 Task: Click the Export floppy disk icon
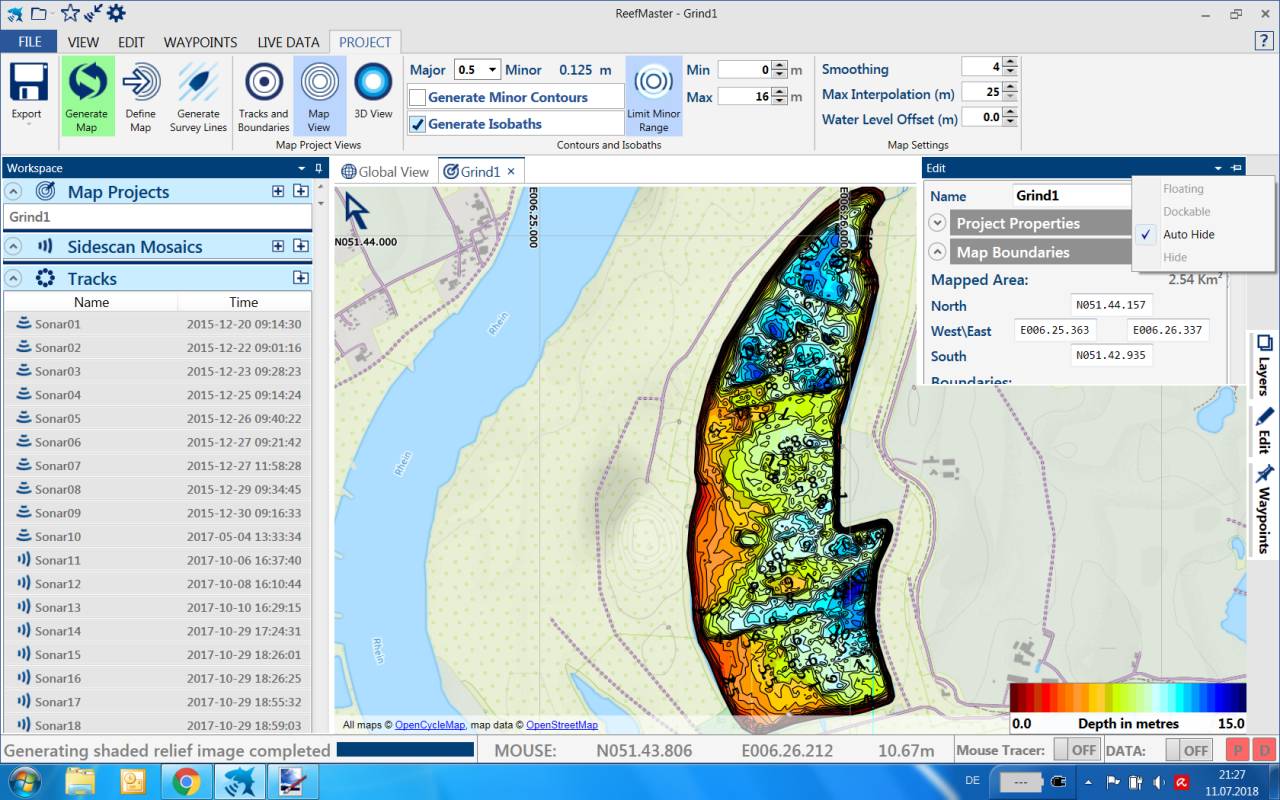point(28,82)
